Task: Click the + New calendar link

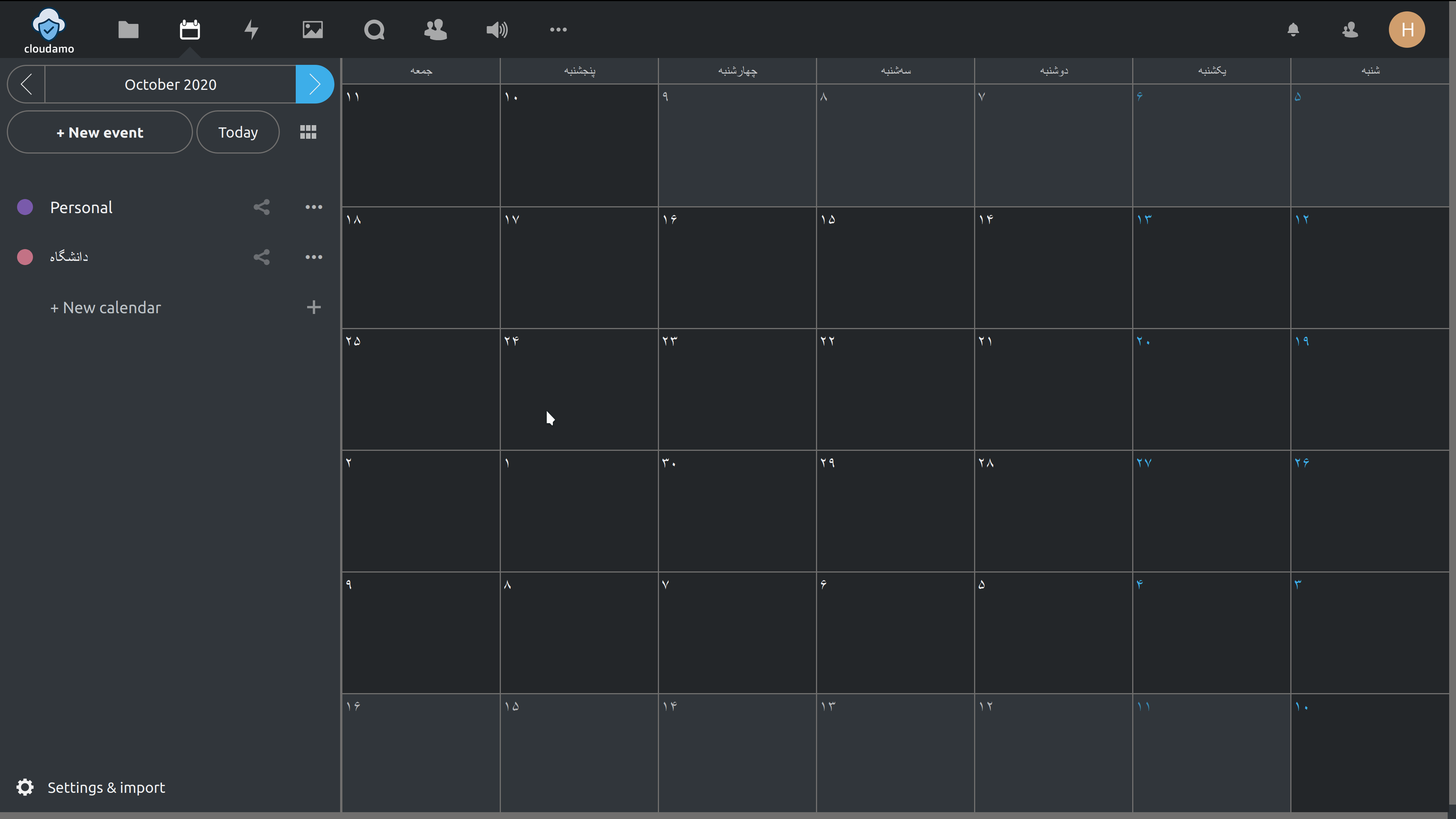Action: pos(106,308)
